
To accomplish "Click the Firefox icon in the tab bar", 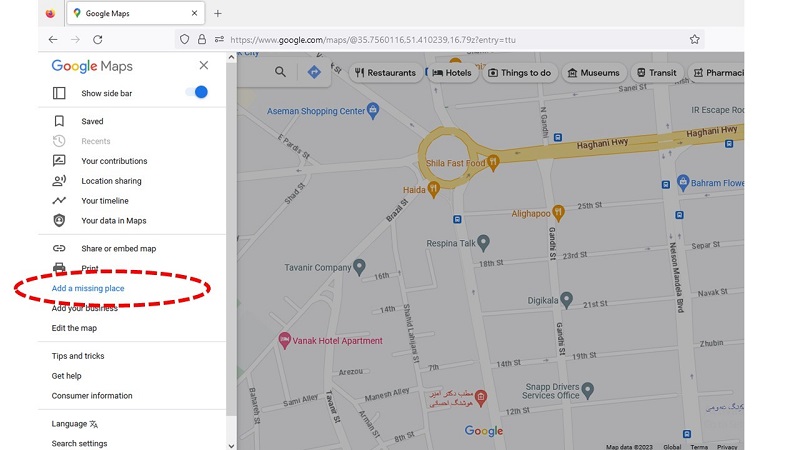I will (x=50, y=13).
